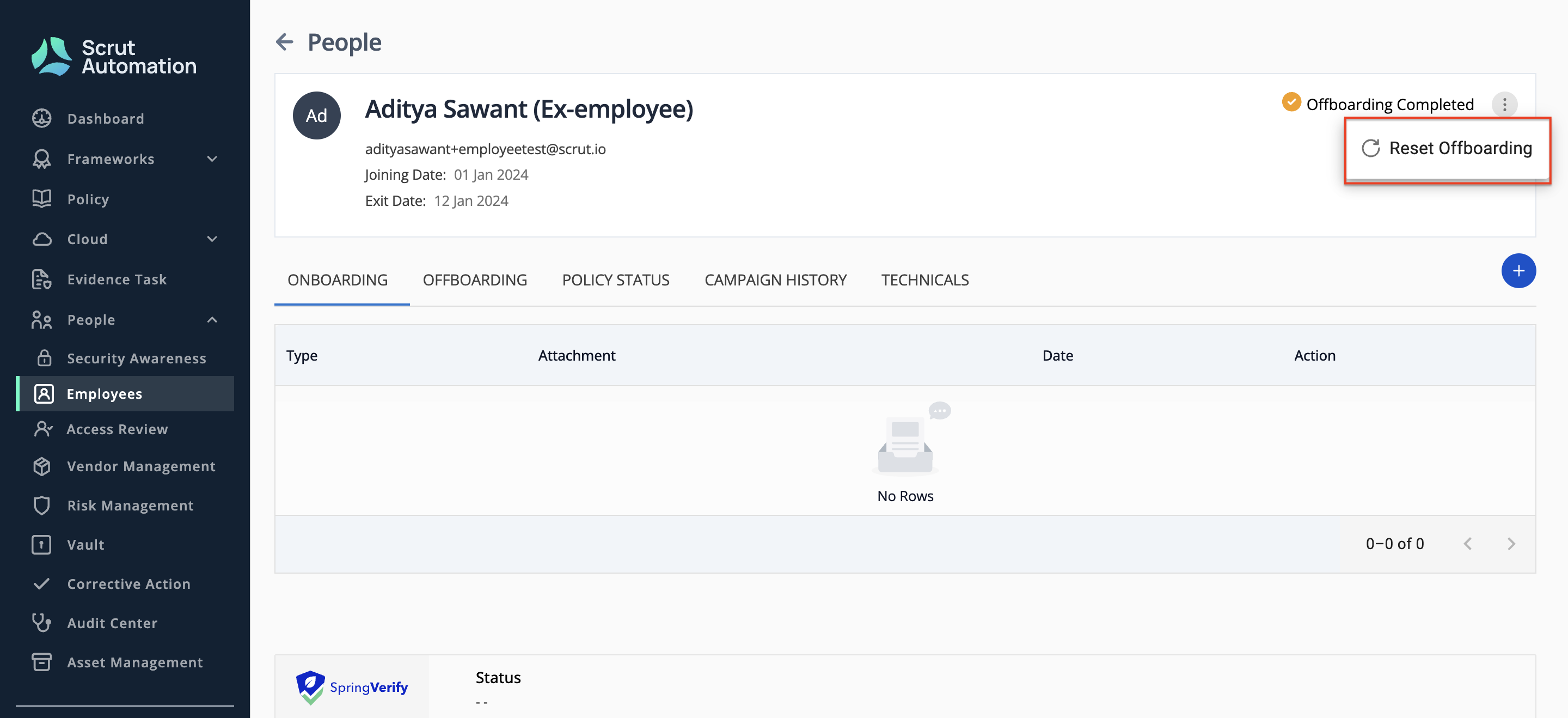Screen dimensions: 1568x718
Task: Click the SpringVerify Status label
Action: click(498, 677)
